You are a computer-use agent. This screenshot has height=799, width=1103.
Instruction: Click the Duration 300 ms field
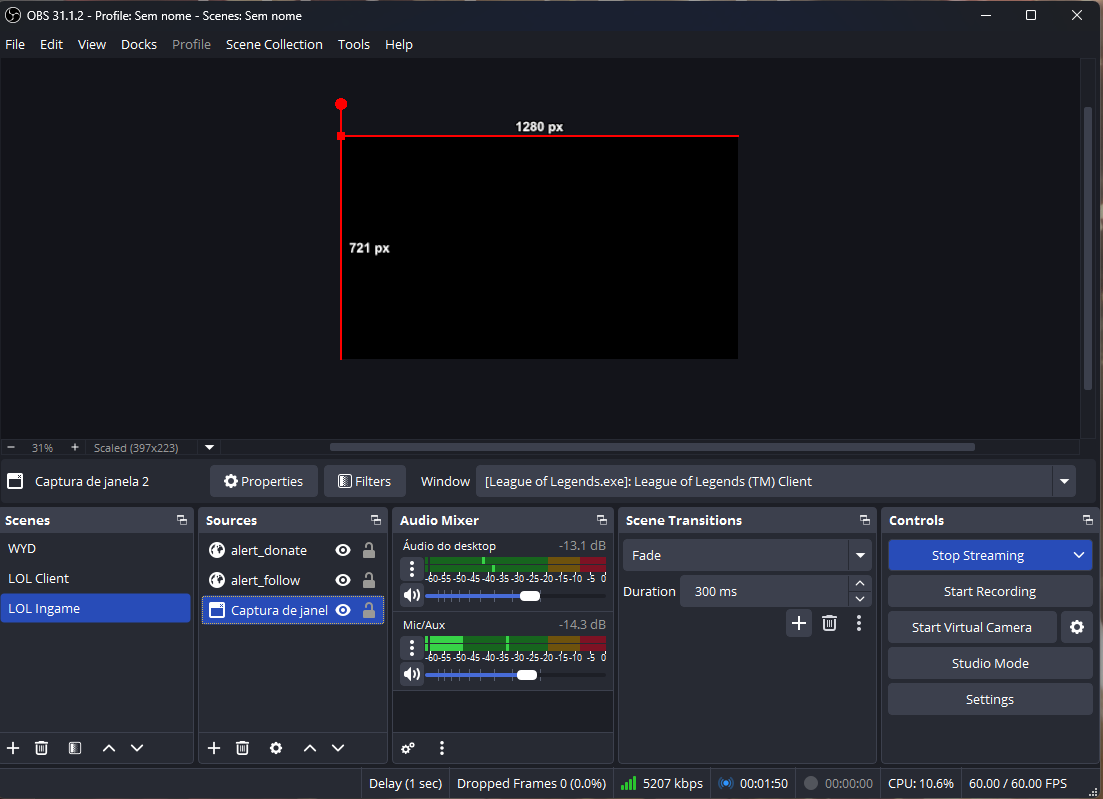click(x=763, y=592)
